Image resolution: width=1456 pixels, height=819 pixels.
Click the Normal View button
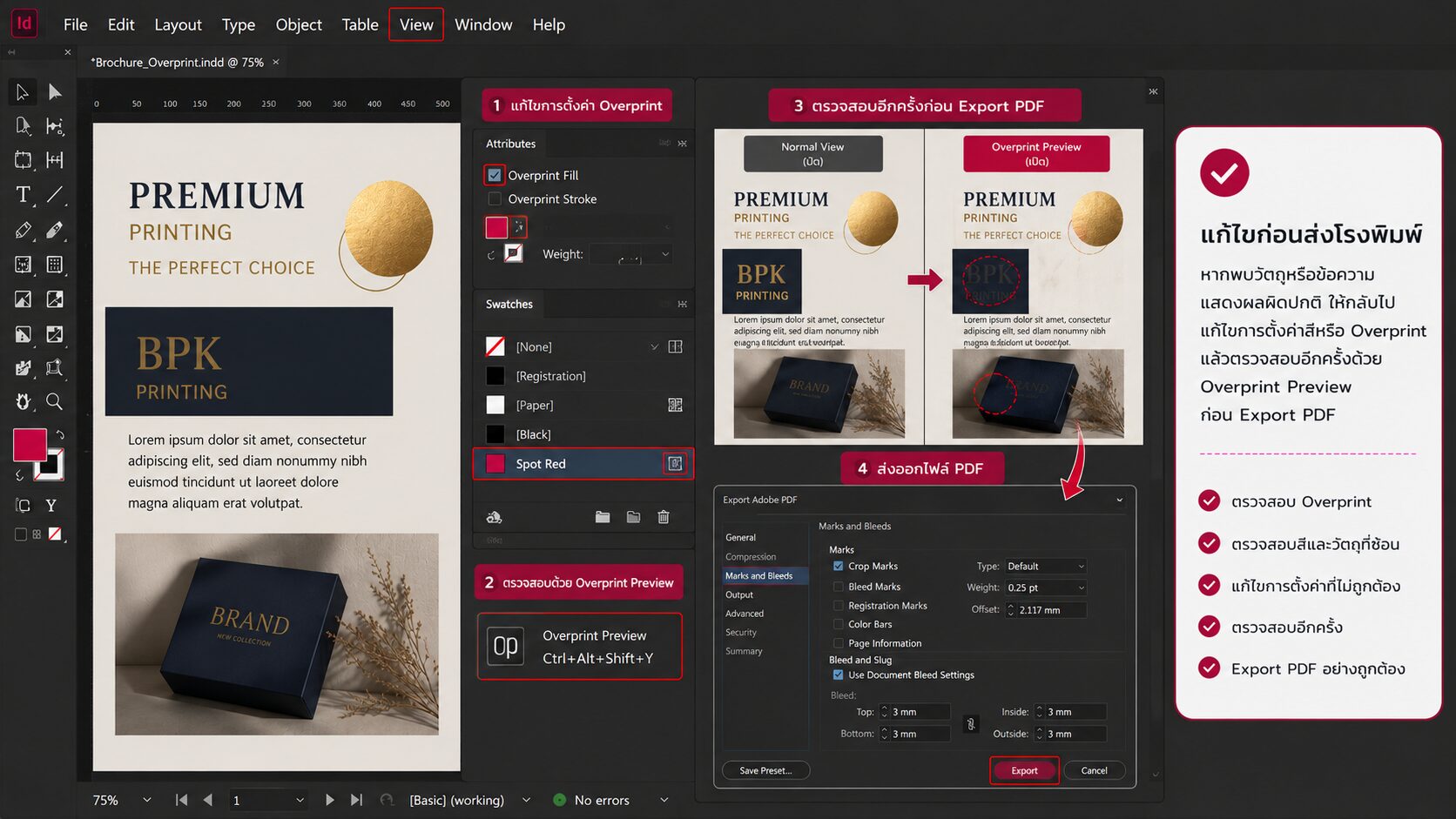812,154
